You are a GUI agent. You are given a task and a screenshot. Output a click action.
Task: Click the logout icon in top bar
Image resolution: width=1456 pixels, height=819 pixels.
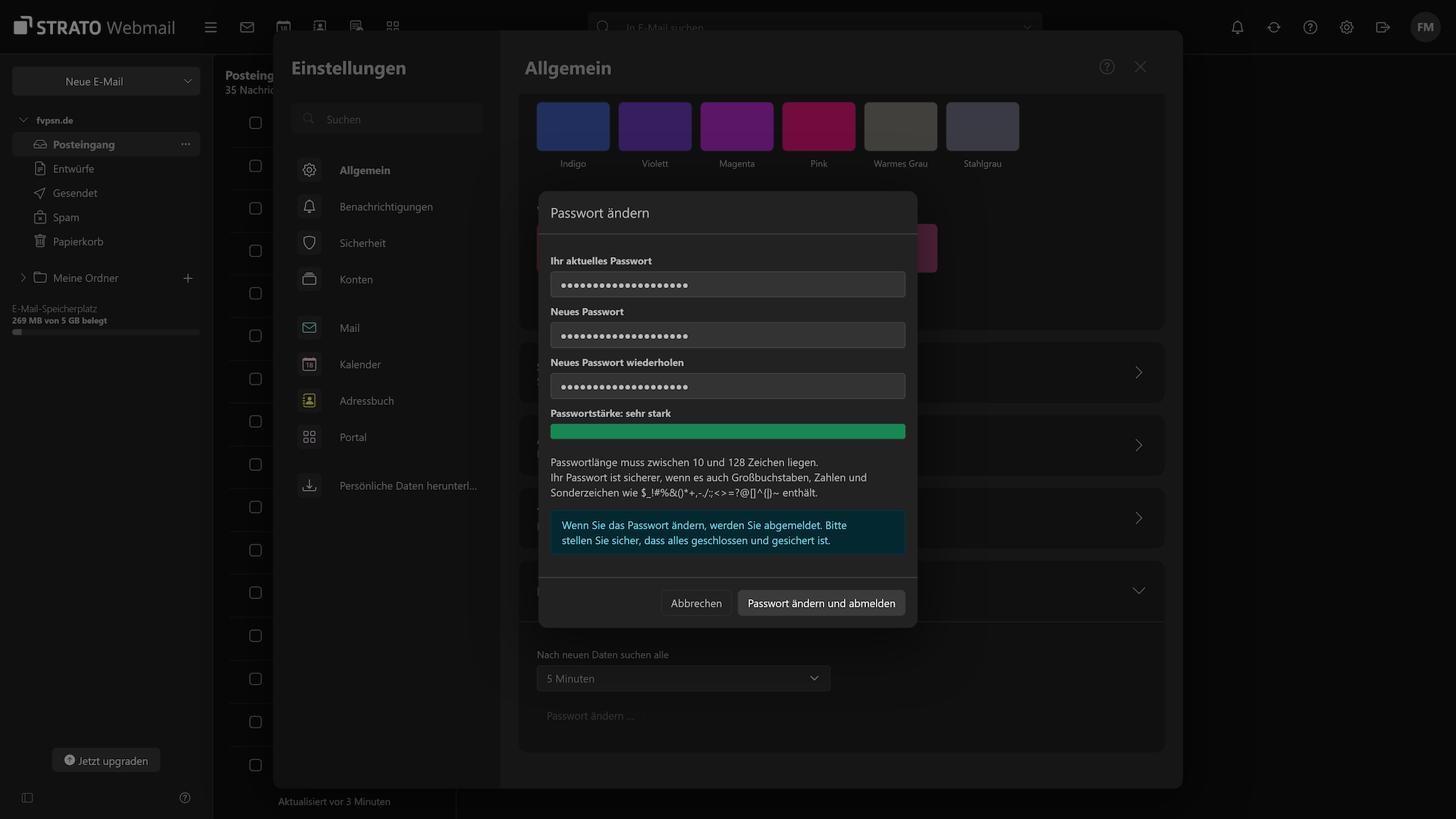[1383, 27]
